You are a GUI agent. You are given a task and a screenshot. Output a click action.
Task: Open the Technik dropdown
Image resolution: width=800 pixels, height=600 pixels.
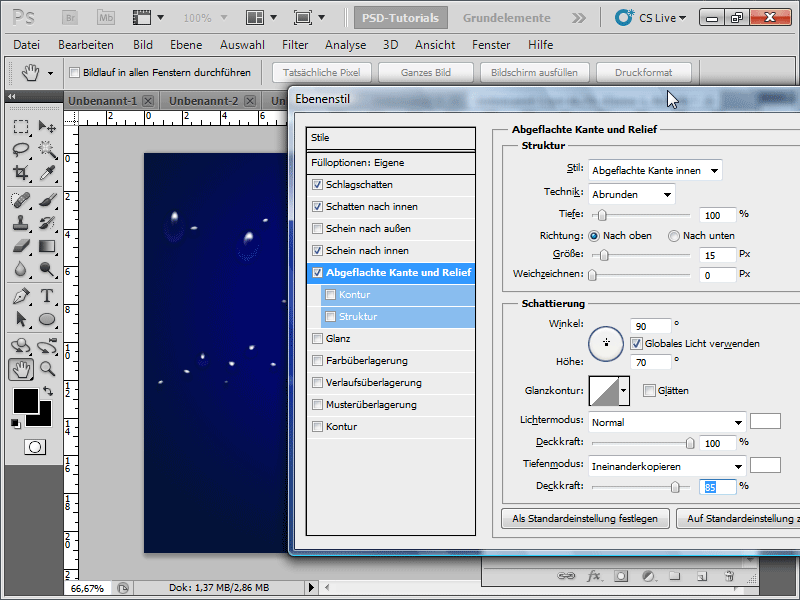point(632,194)
